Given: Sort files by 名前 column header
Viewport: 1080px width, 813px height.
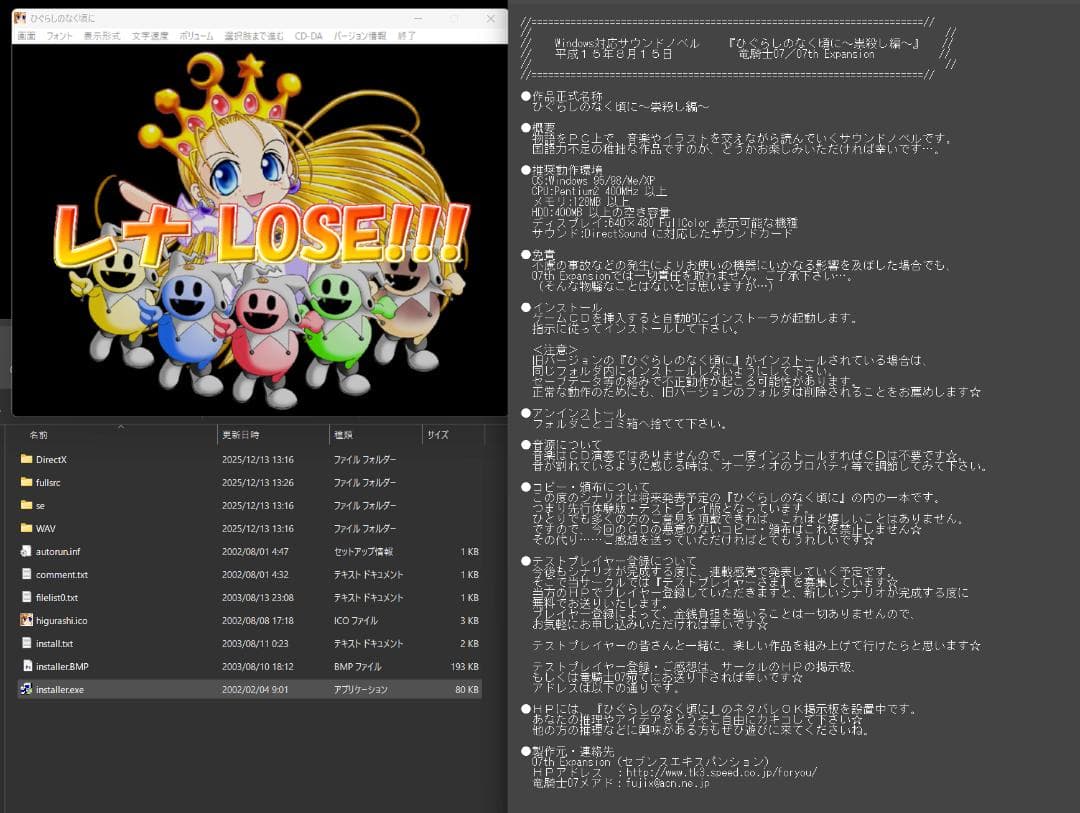Looking at the screenshot, I should click(38, 436).
